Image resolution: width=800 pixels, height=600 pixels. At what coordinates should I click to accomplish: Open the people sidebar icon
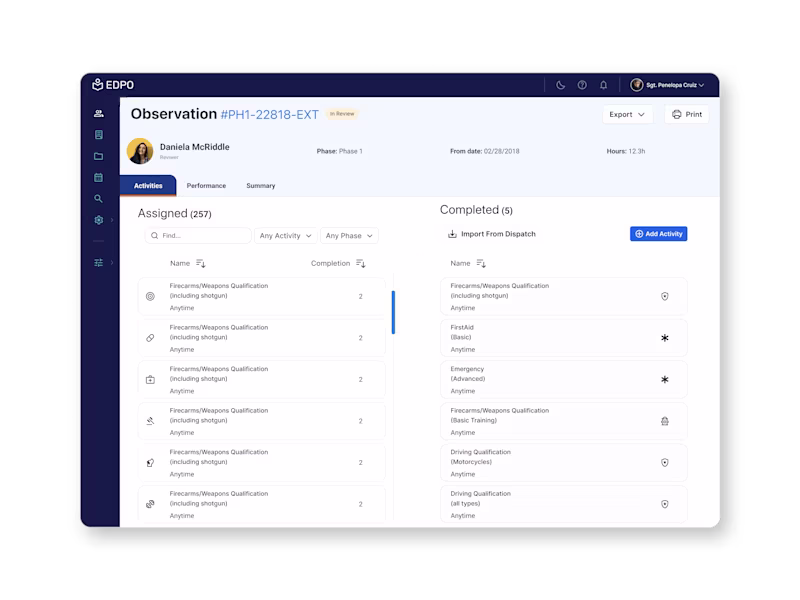[98, 114]
